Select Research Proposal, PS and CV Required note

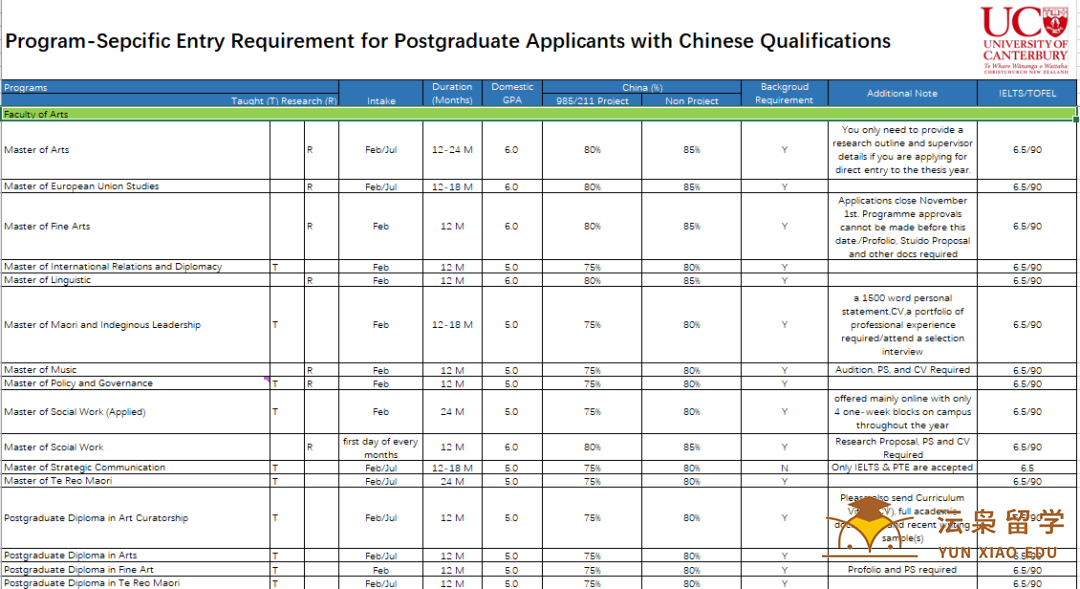click(x=902, y=448)
